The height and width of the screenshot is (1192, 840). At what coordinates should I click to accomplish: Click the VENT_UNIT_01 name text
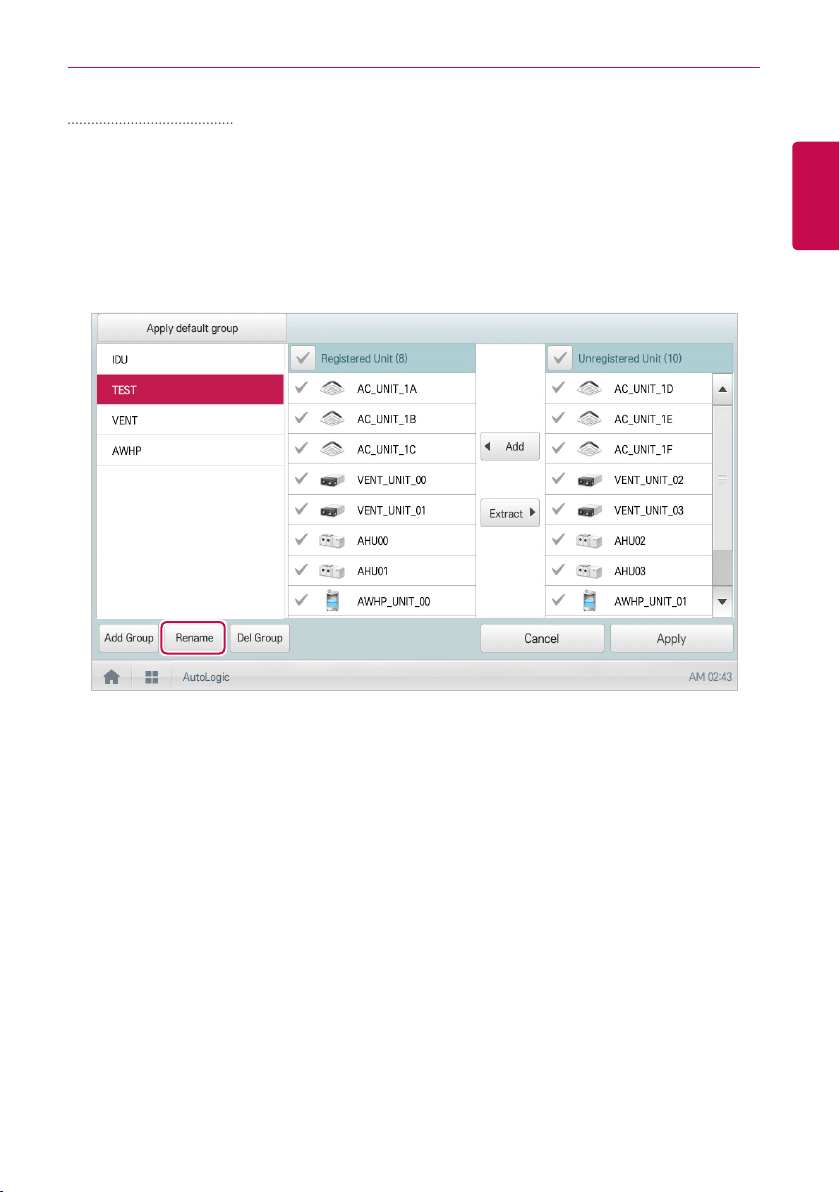coord(391,510)
